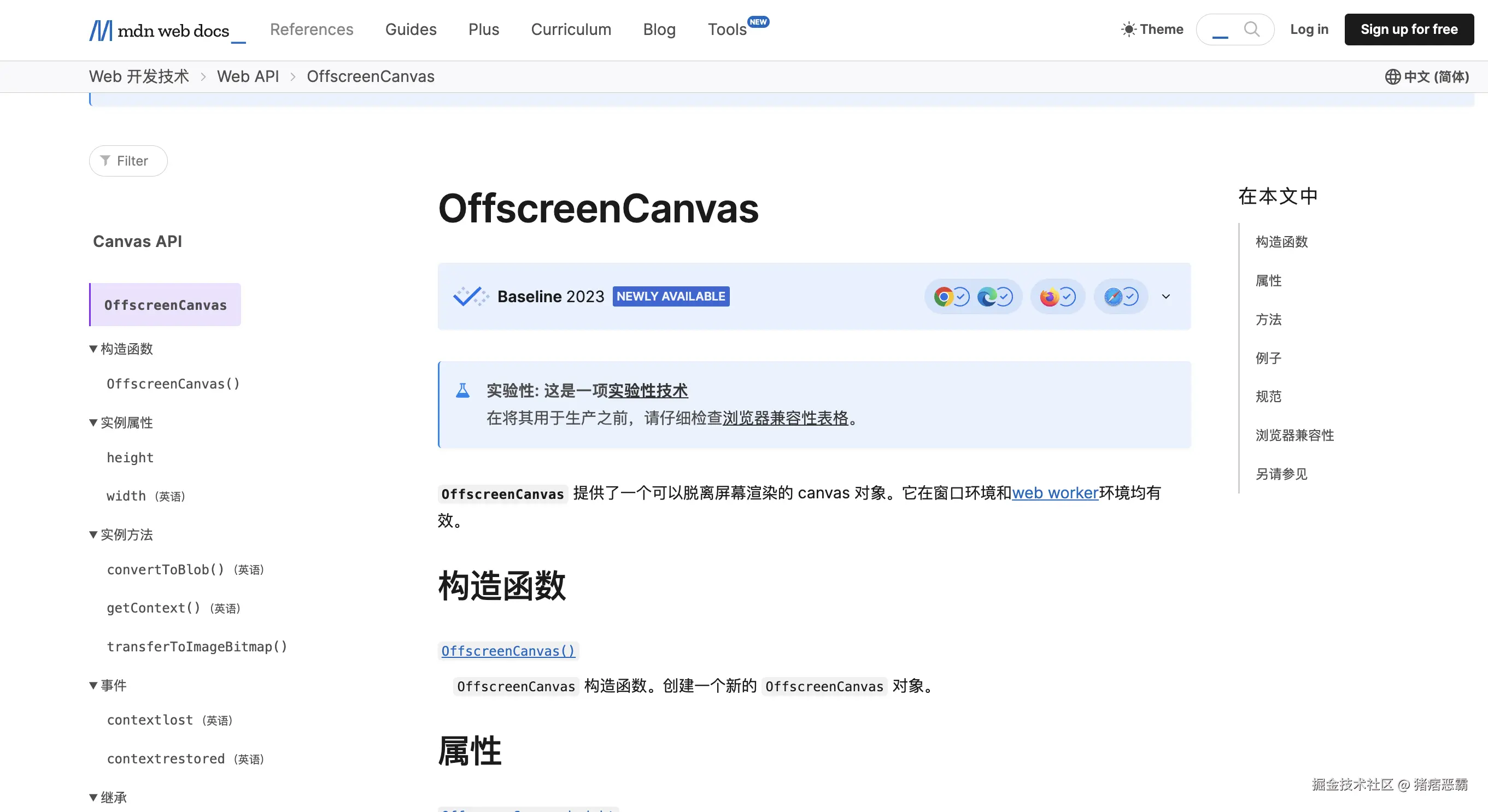Click the Firefox browser support icon
Viewport: 1488px width, 812px height.
1049,297
